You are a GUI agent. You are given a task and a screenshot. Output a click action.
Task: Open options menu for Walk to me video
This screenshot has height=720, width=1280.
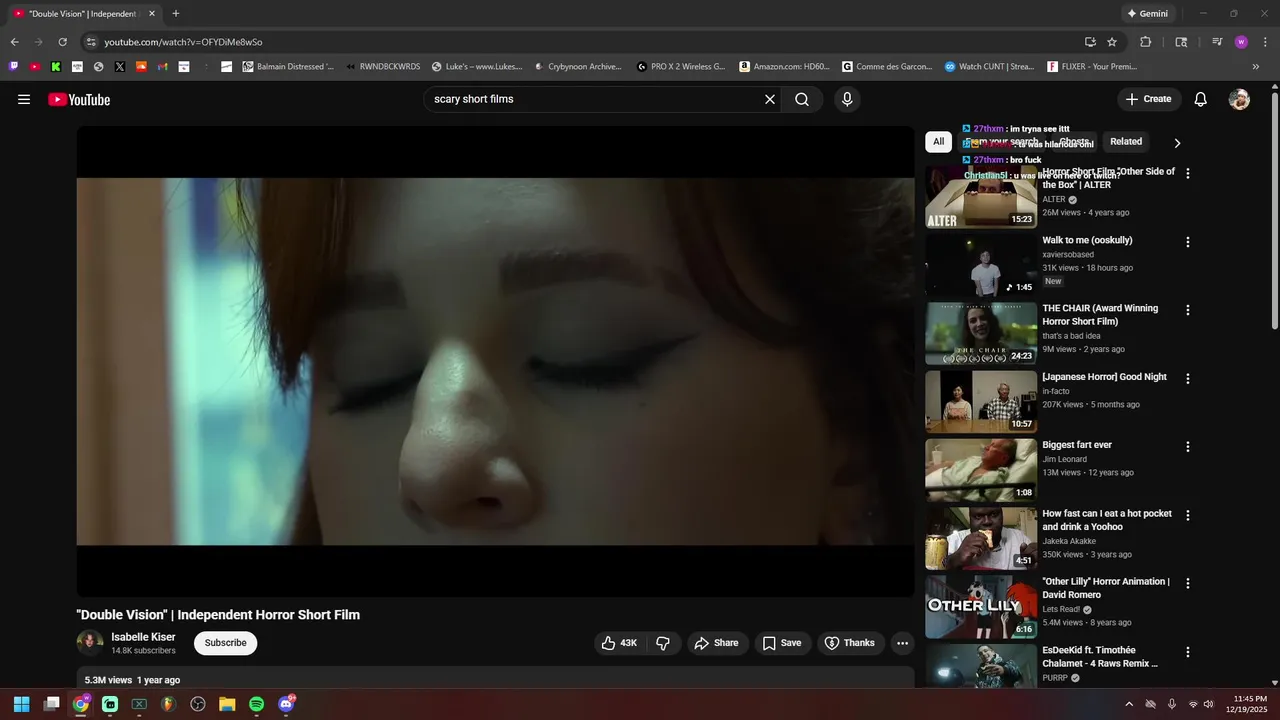point(1188,242)
